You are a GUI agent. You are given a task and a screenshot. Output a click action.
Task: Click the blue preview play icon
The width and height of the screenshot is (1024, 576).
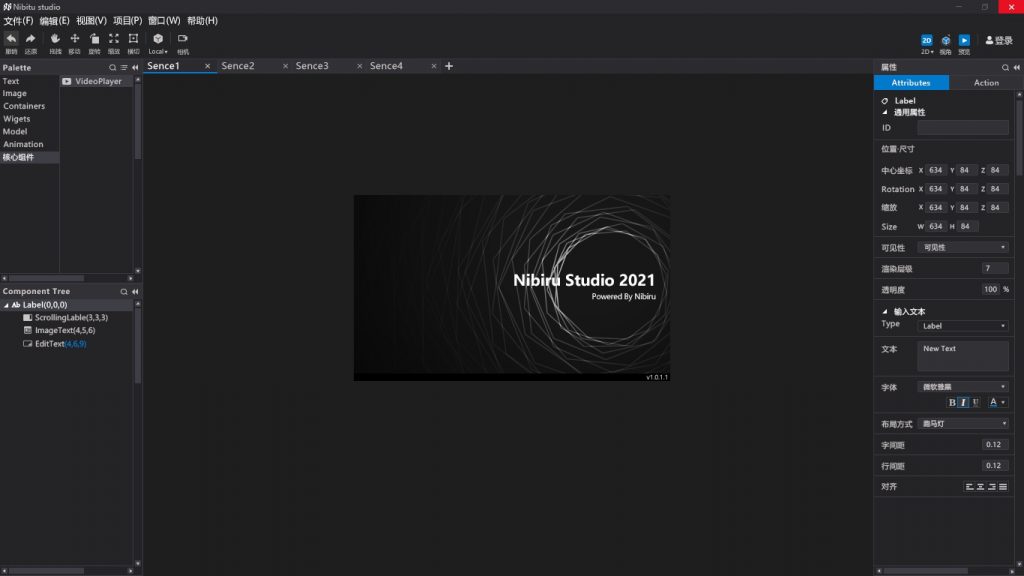pyautogui.click(x=964, y=40)
